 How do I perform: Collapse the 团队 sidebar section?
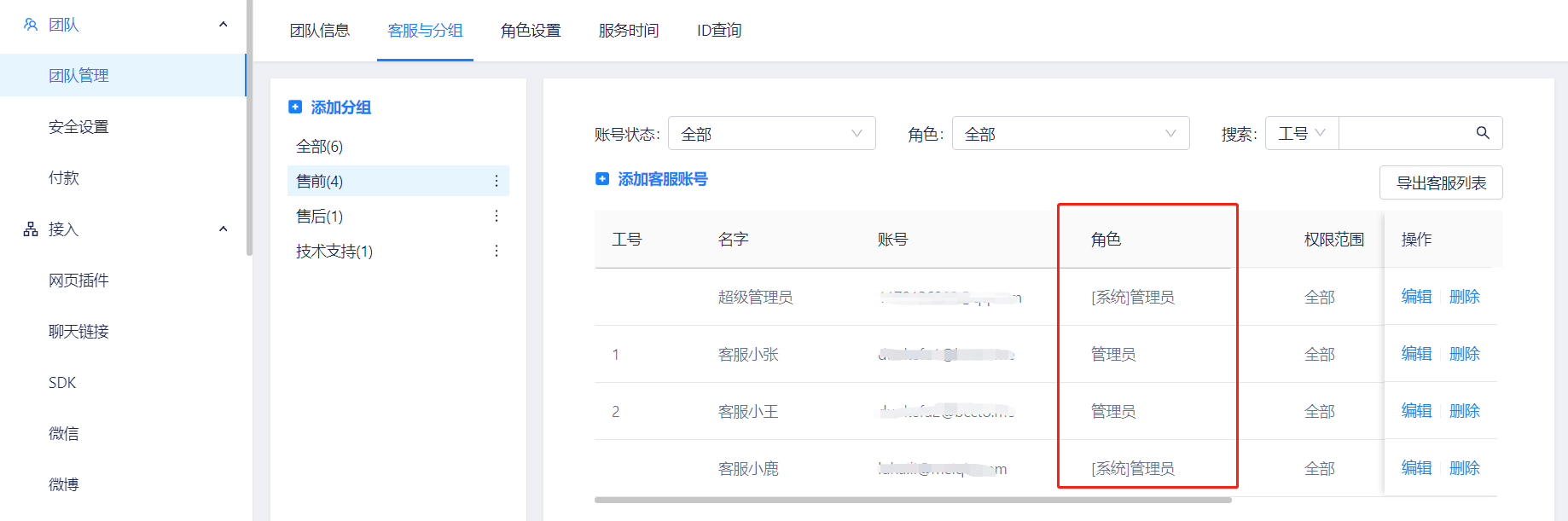[x=224, y=25]
